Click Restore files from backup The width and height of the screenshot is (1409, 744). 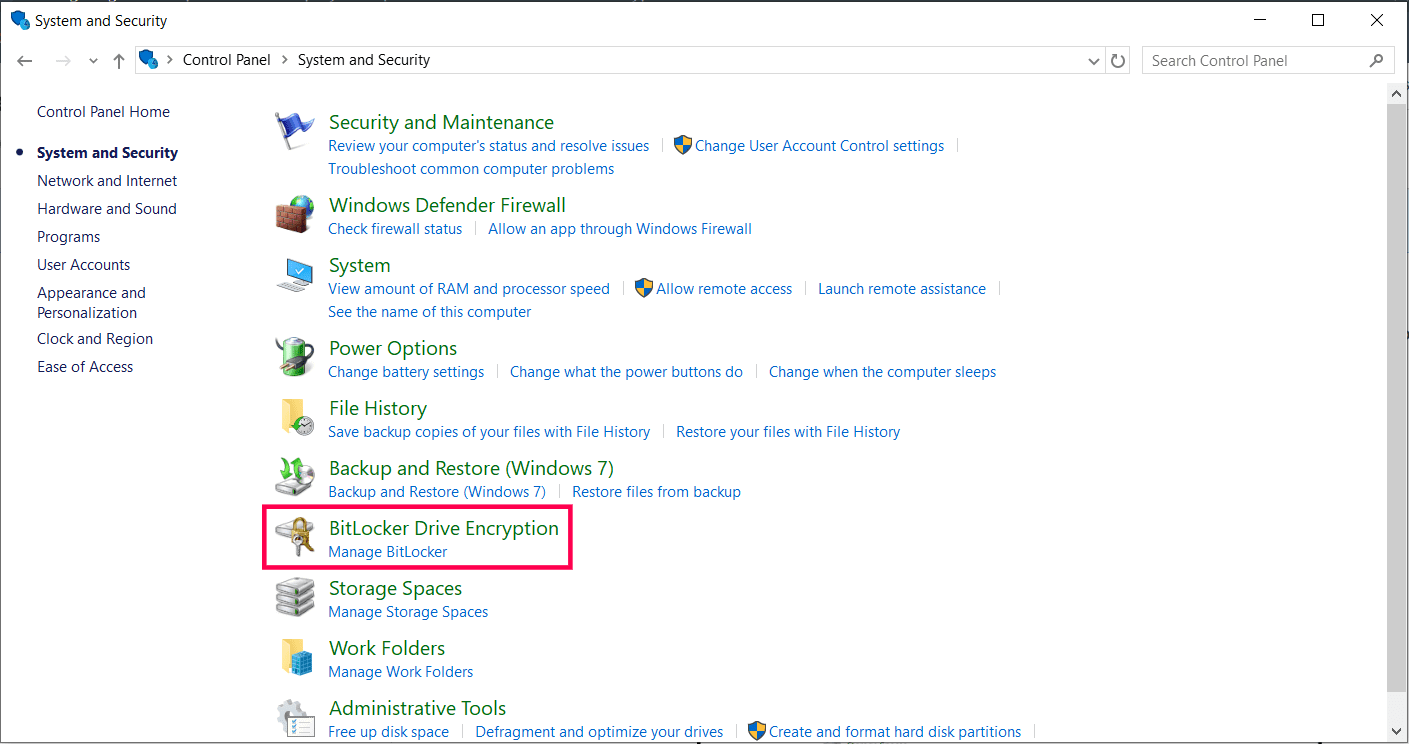tap(656, 492)
